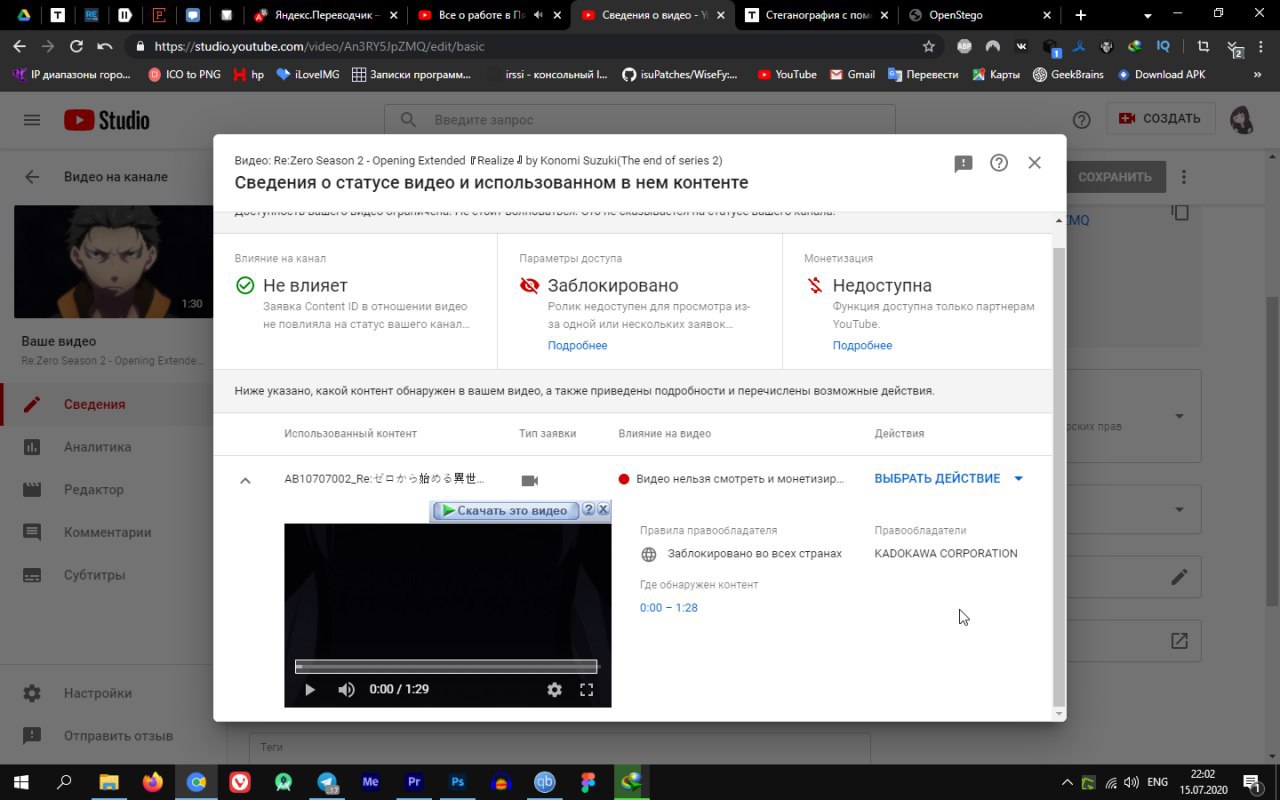Screen dimensions: 1280x800
Task: Focus the Введите запрос search field
Action: [x=640, y=120]
